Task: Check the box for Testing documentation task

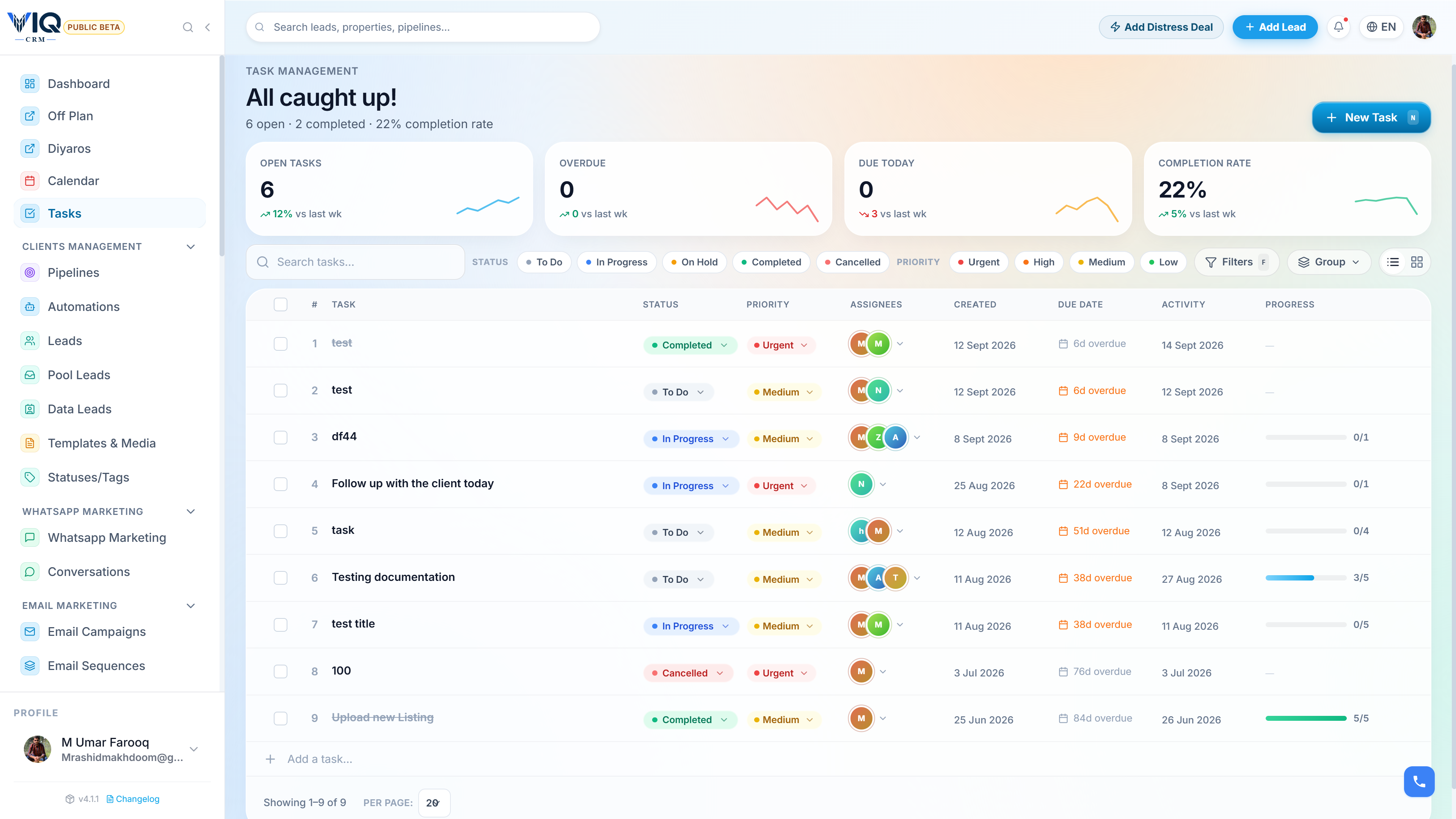Action: click(280, 577)
